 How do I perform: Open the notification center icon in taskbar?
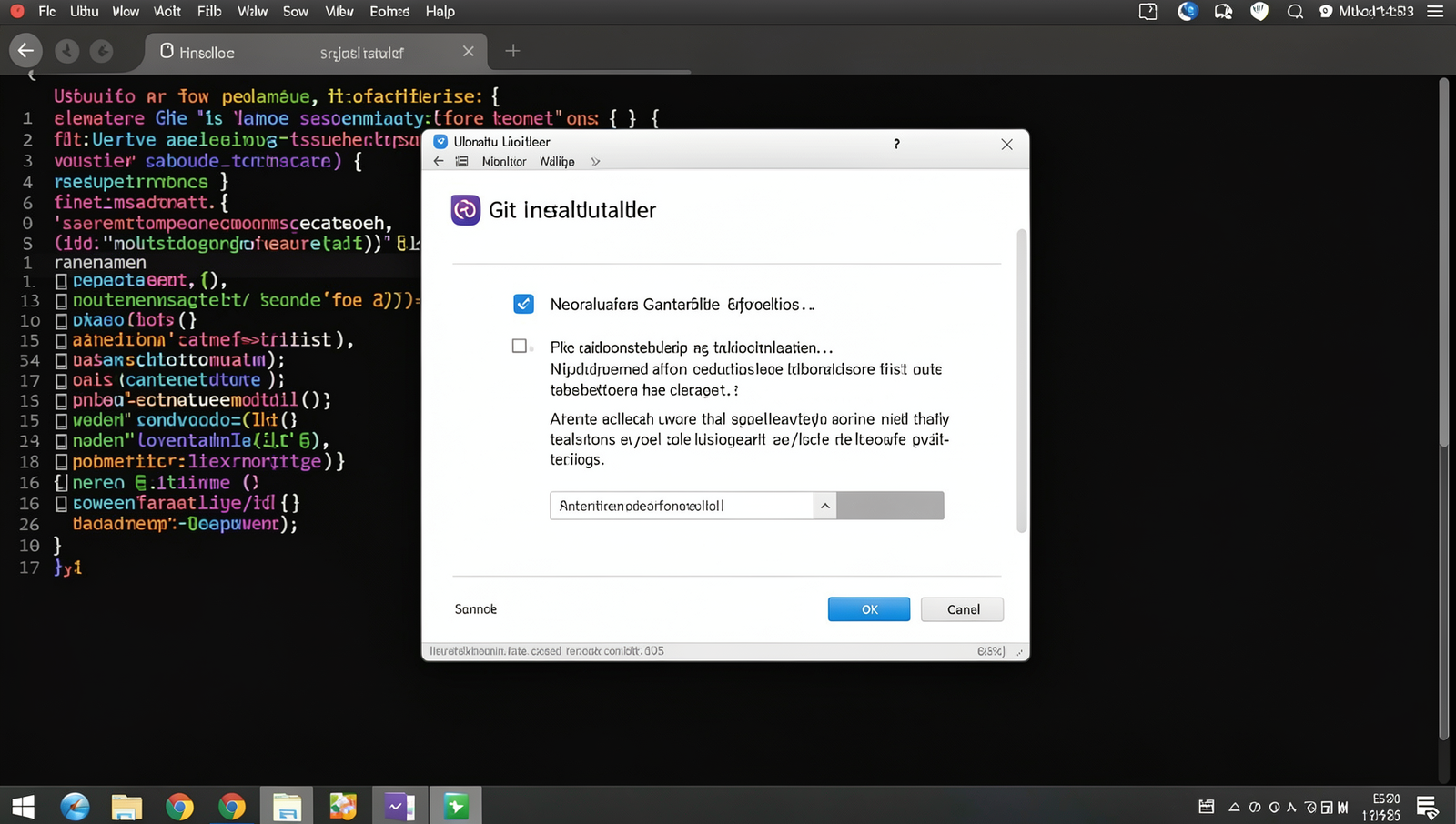[1427, 807]
